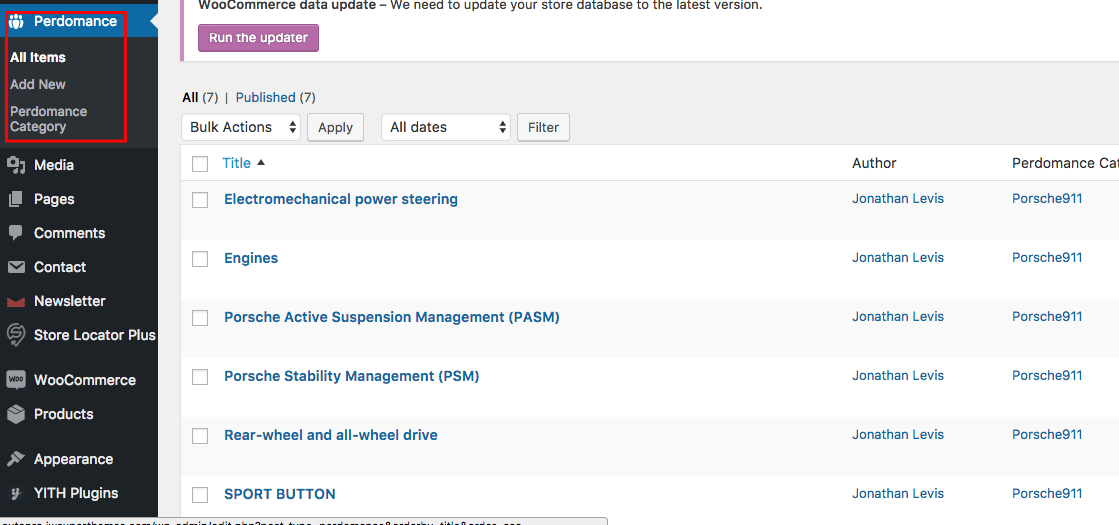Click Jonathan Levis author in Engines row
The image size is (1119, 525).
coord(898,258)
